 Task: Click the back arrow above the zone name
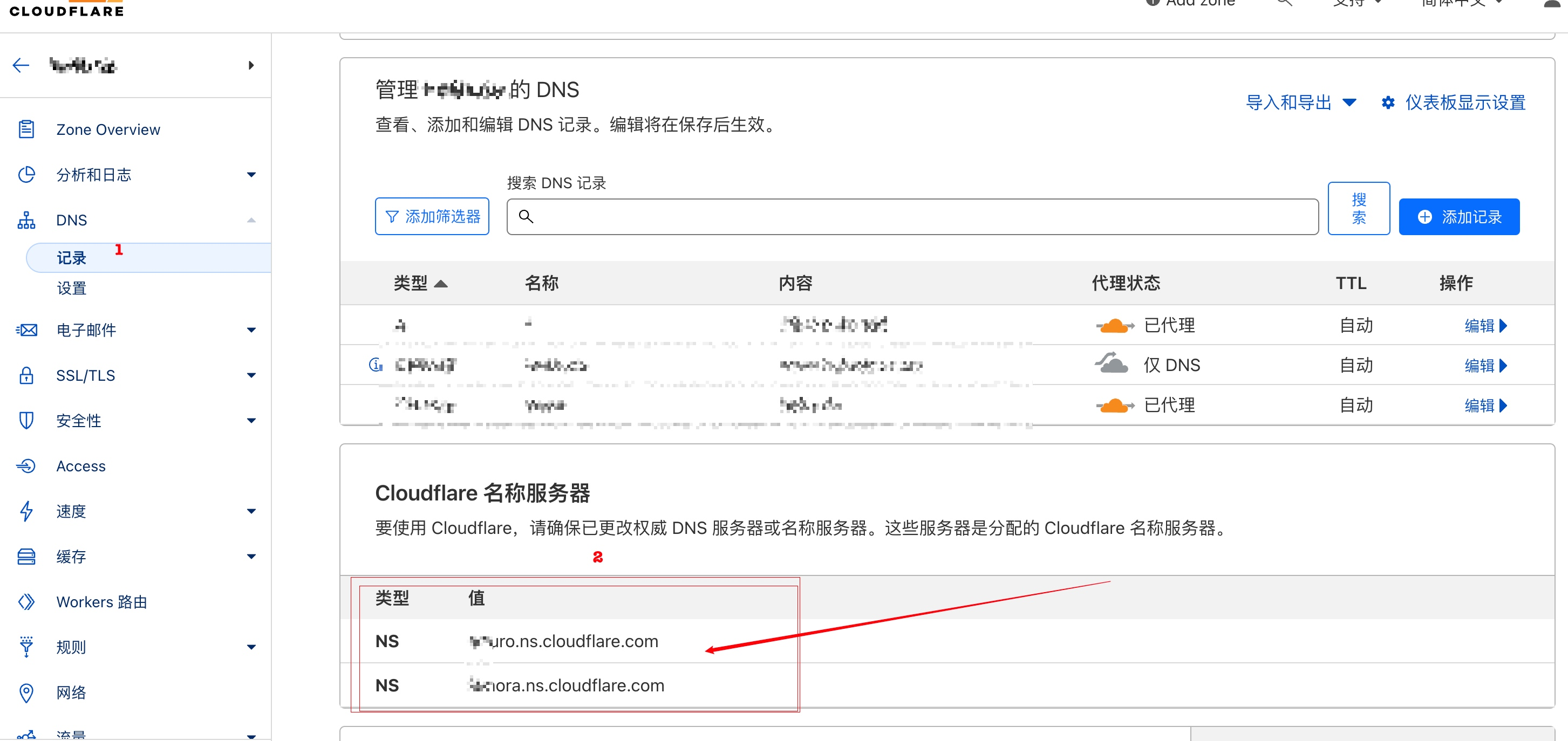[x=20, y=65]
